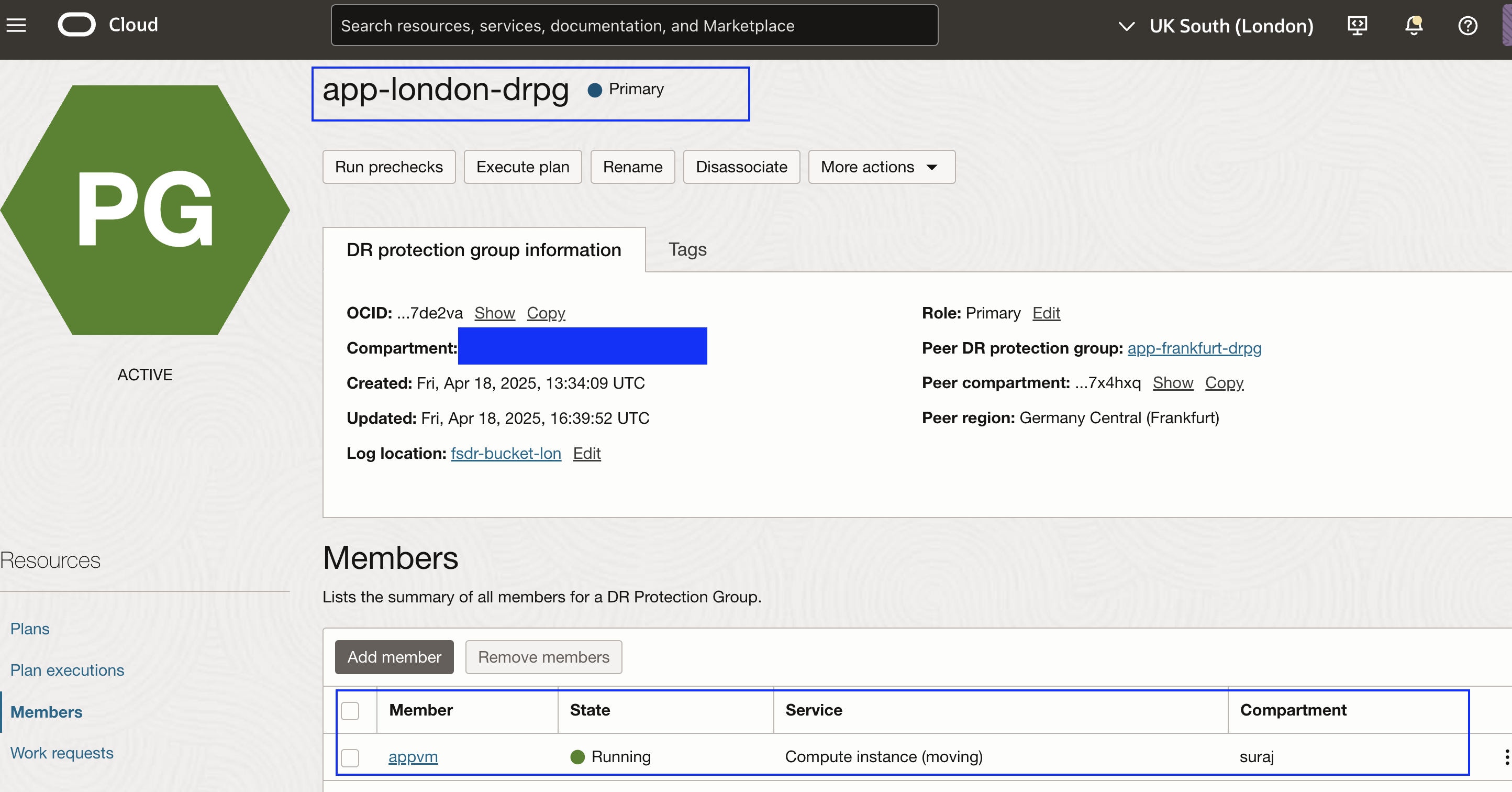The height and width of the screenshot is (792, 1512).
Task: Click the Oracle Cloud logo
Action: pos(77,25)
